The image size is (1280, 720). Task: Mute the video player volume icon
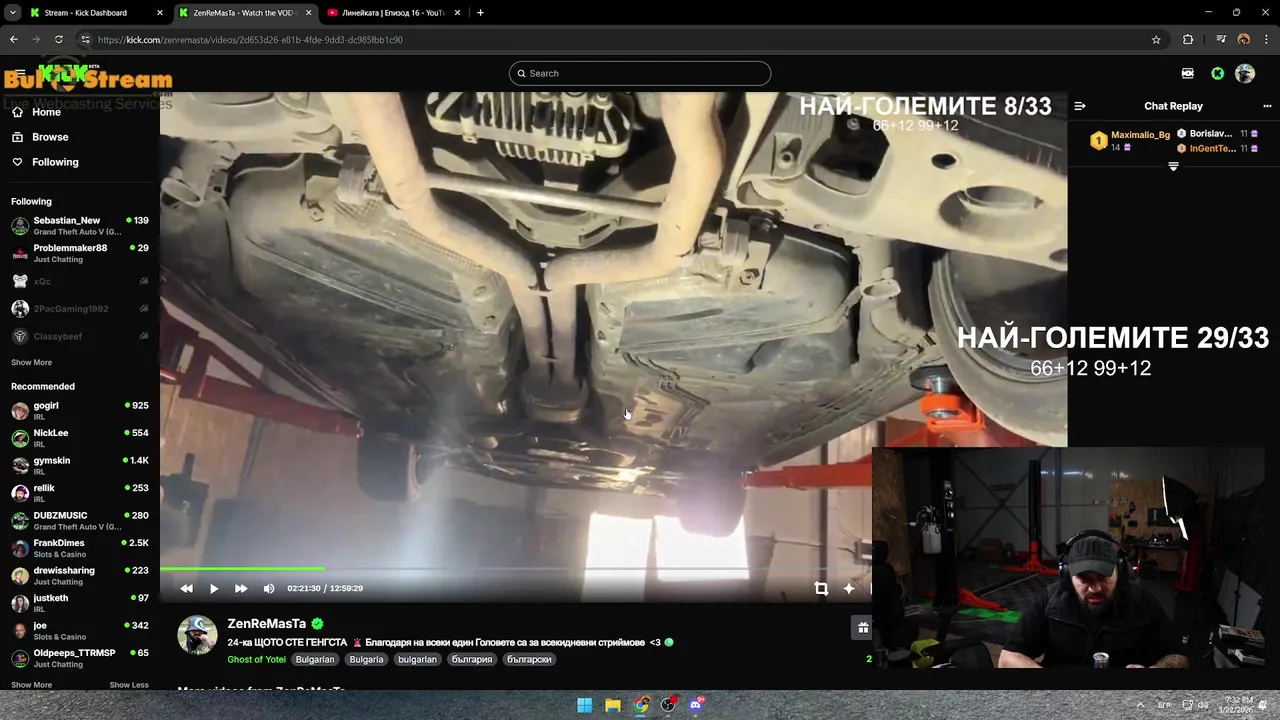click(x=269, y=589)
